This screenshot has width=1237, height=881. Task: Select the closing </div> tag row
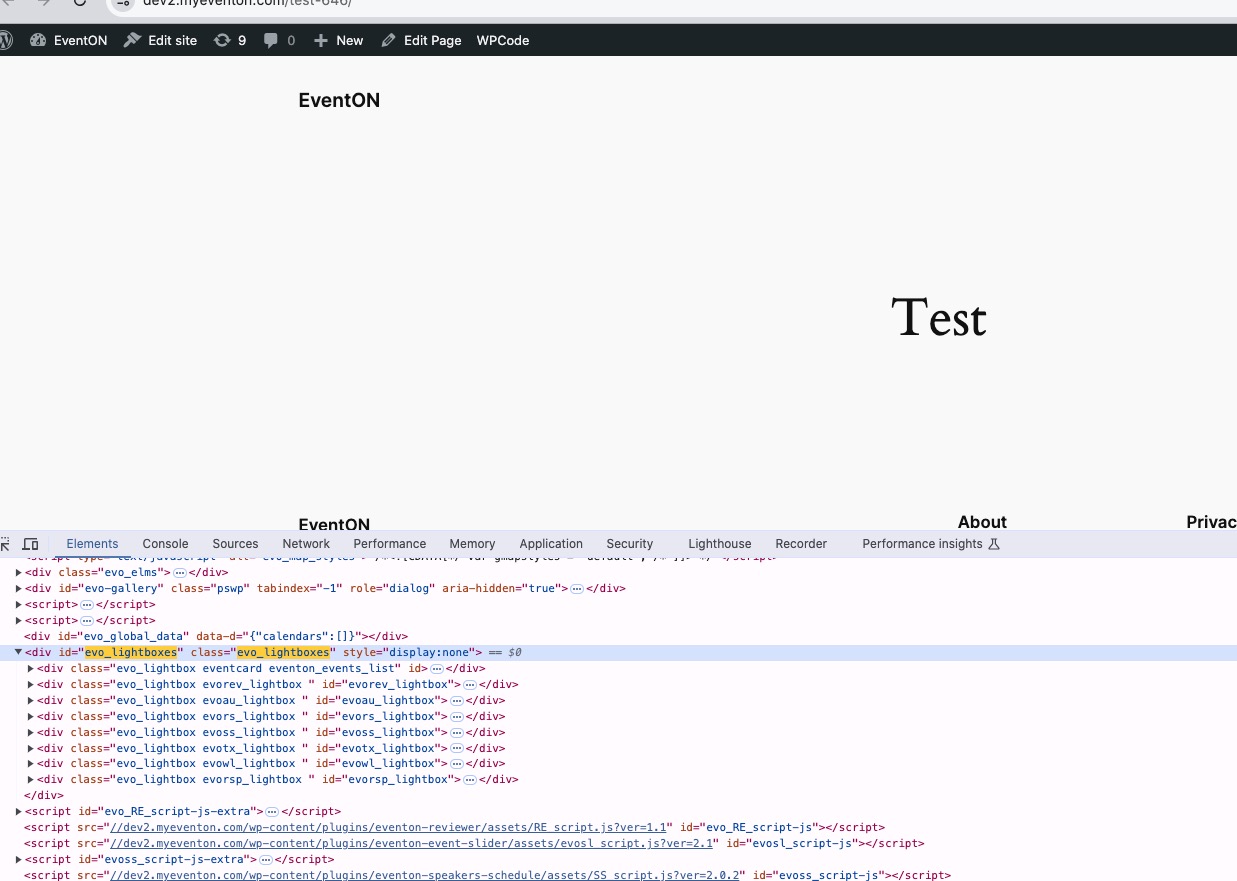pos(618,795)
